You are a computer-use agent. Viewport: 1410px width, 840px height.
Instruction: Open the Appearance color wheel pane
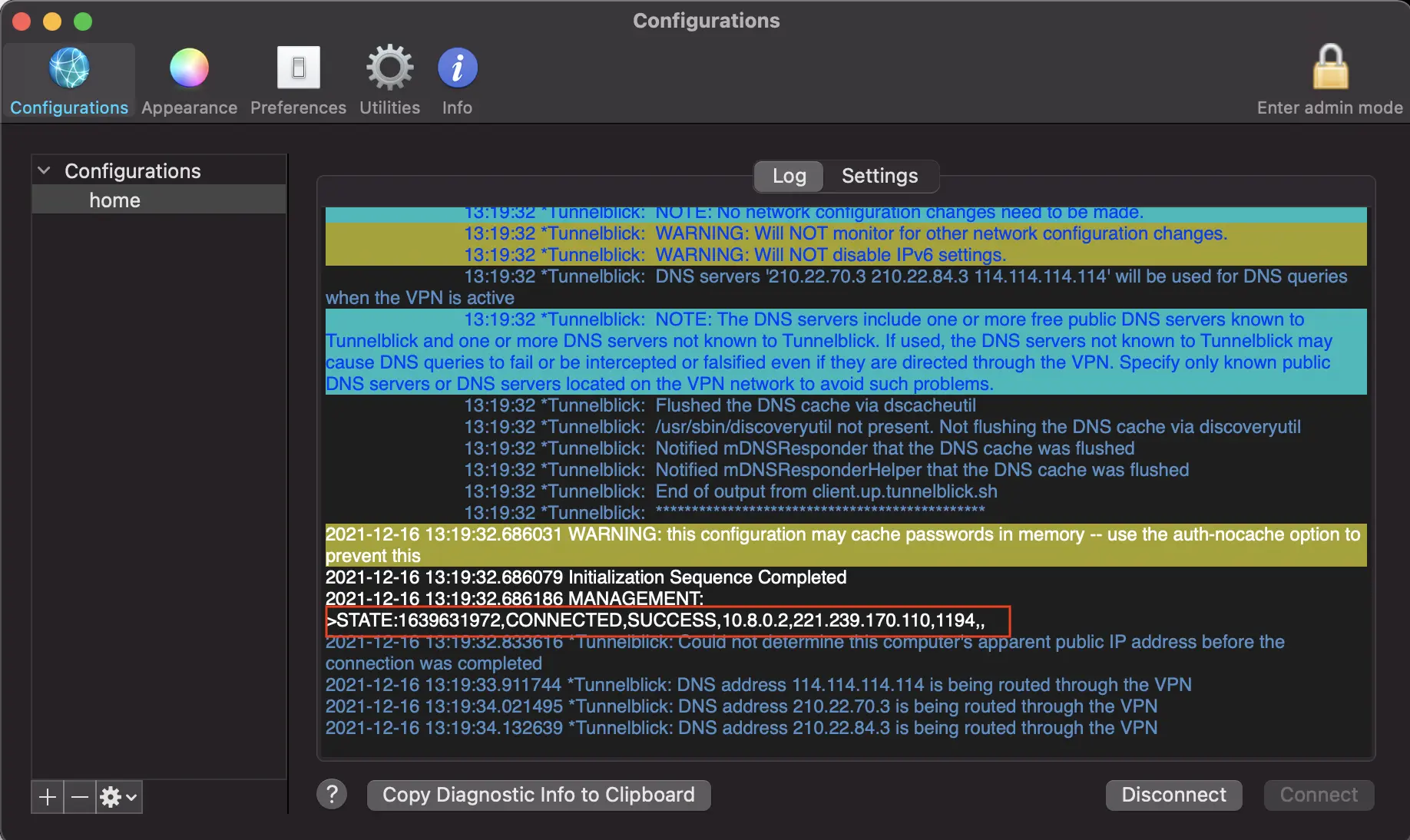[x=189, y=81]
